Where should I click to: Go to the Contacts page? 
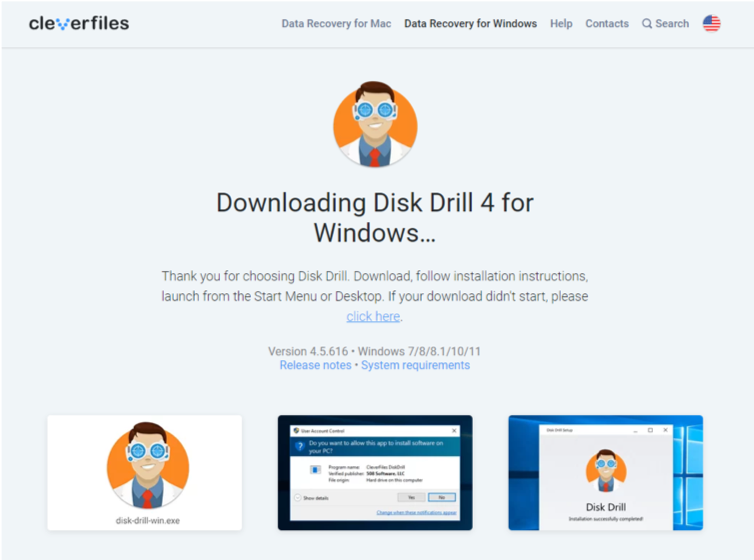coord(607,24)
